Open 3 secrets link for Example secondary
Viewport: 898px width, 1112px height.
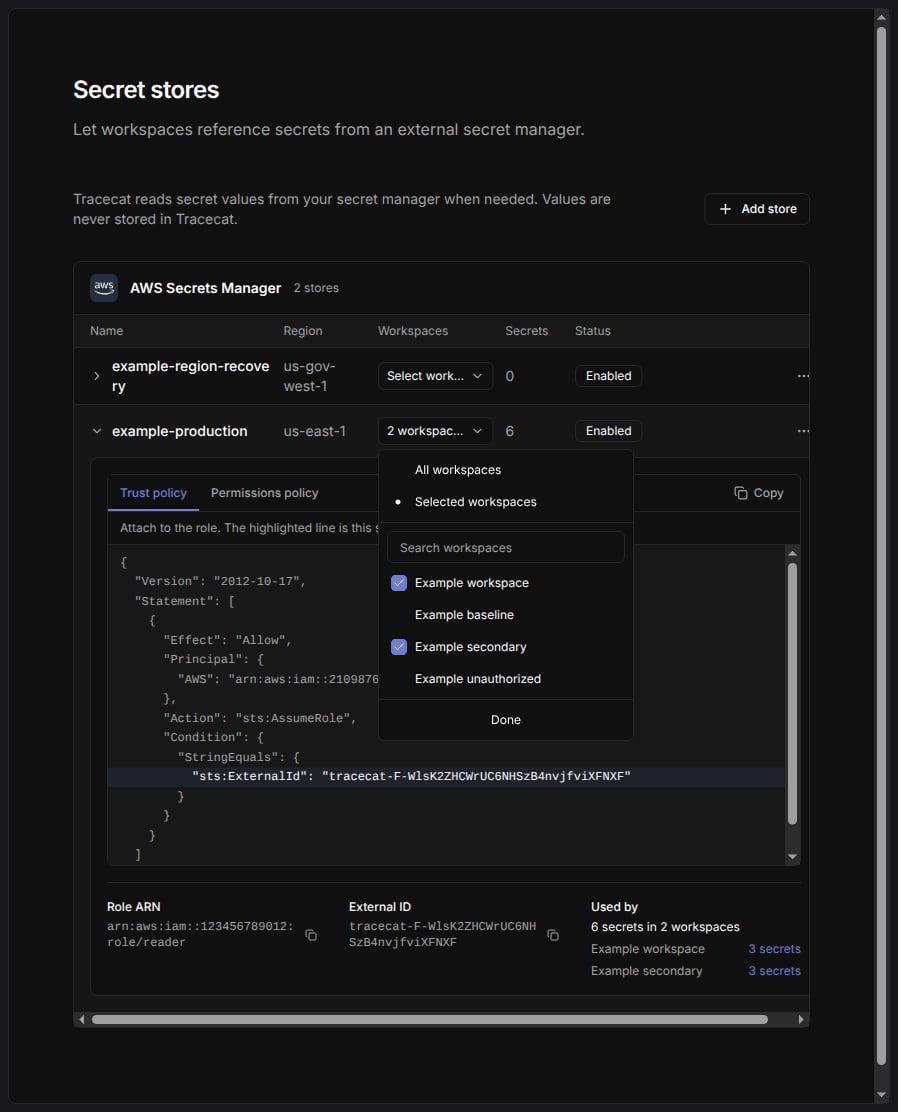click(774, 971)
